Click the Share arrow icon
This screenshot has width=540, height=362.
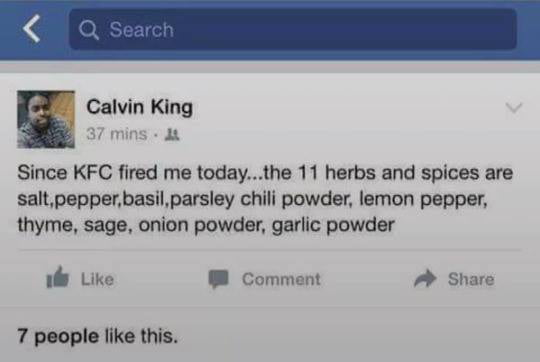click(x=425, y=278)
